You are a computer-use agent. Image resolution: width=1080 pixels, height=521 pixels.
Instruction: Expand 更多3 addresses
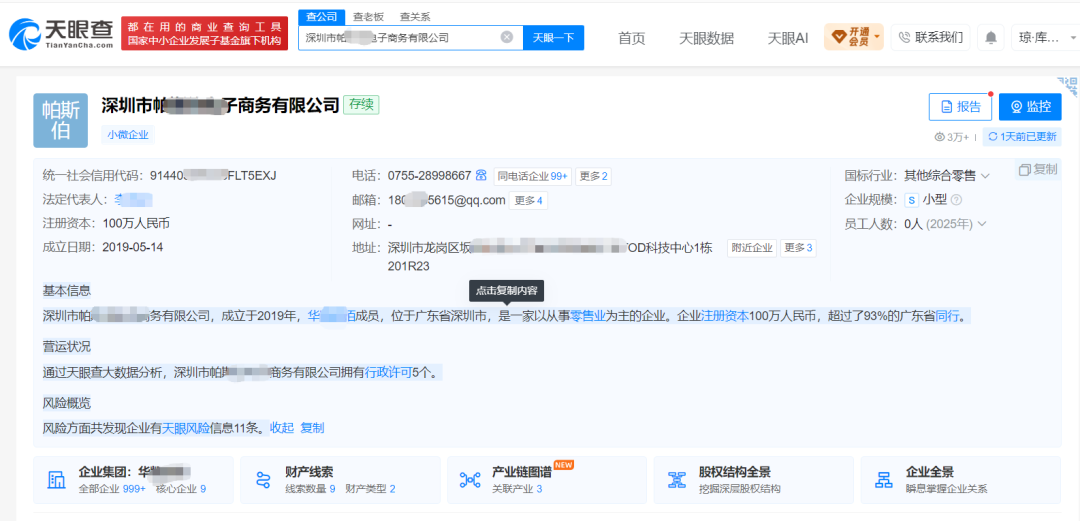(x=798, y=248)
